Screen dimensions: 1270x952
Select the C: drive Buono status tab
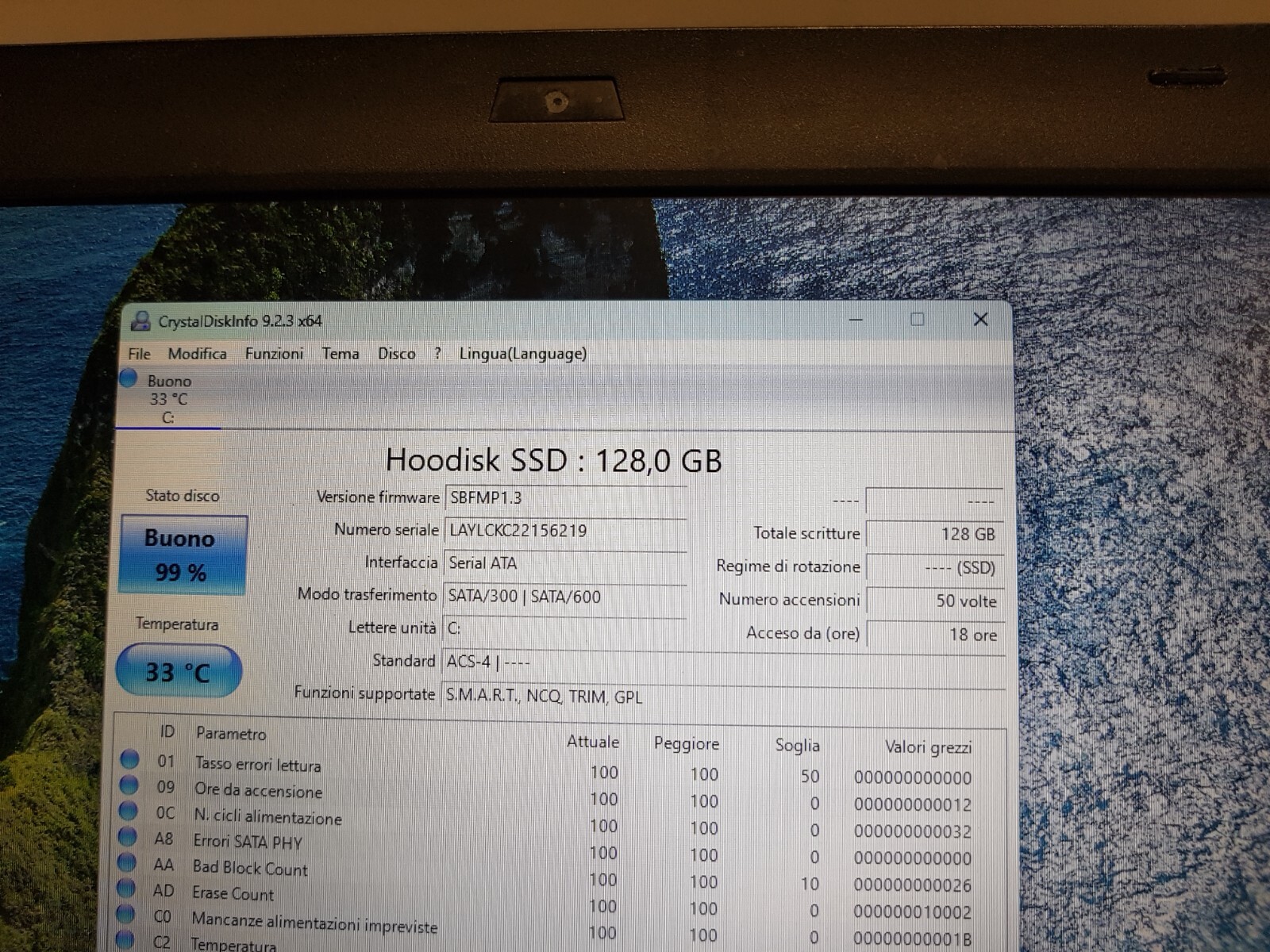[x=167, y=399]
